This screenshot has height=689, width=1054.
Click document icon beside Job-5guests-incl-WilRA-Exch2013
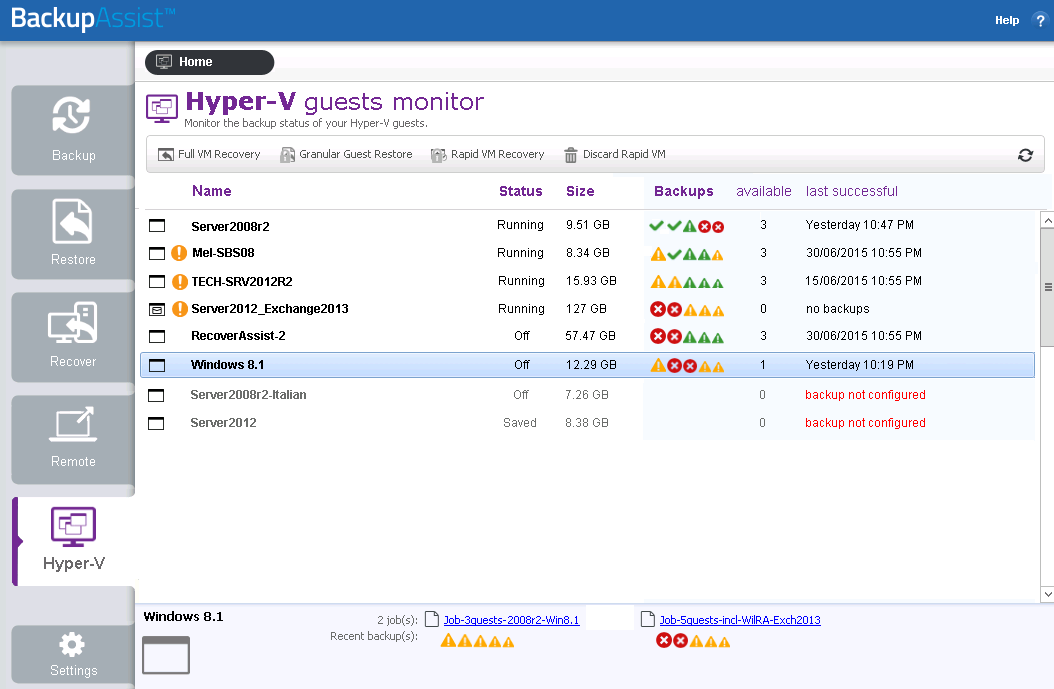click(x=648, y=619)
